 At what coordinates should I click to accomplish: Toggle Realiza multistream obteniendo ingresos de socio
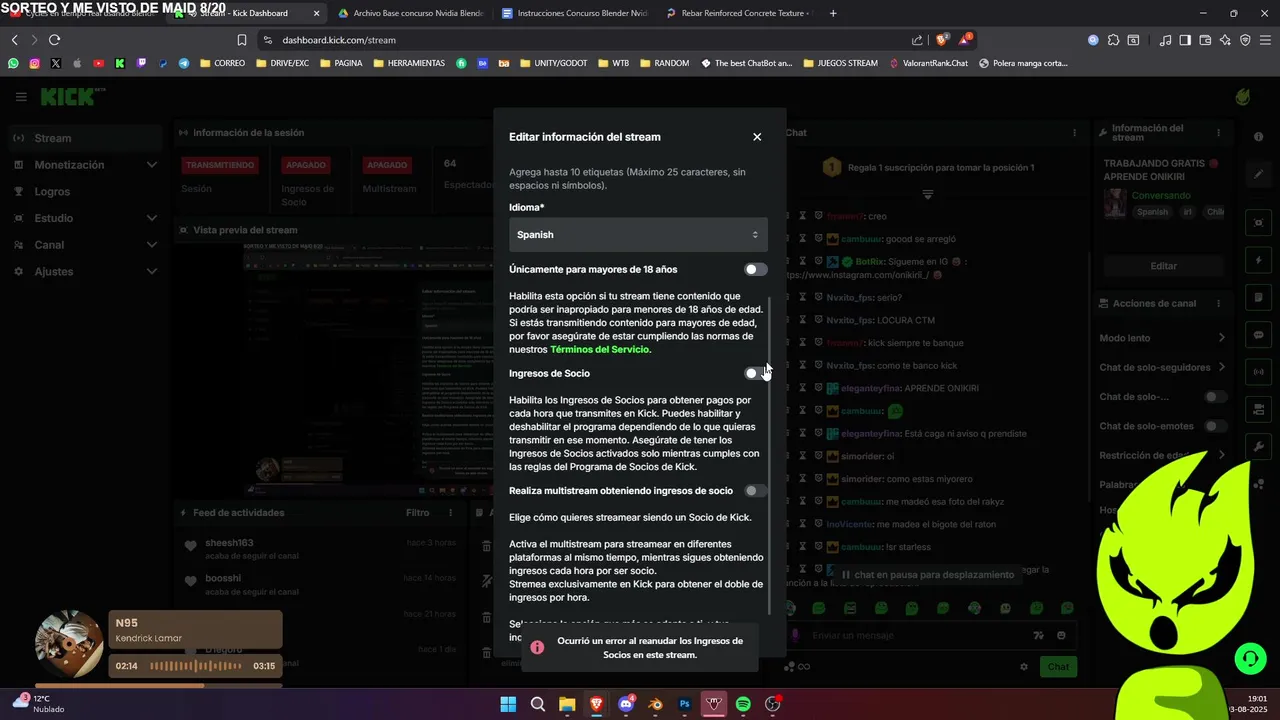[756, 491]
